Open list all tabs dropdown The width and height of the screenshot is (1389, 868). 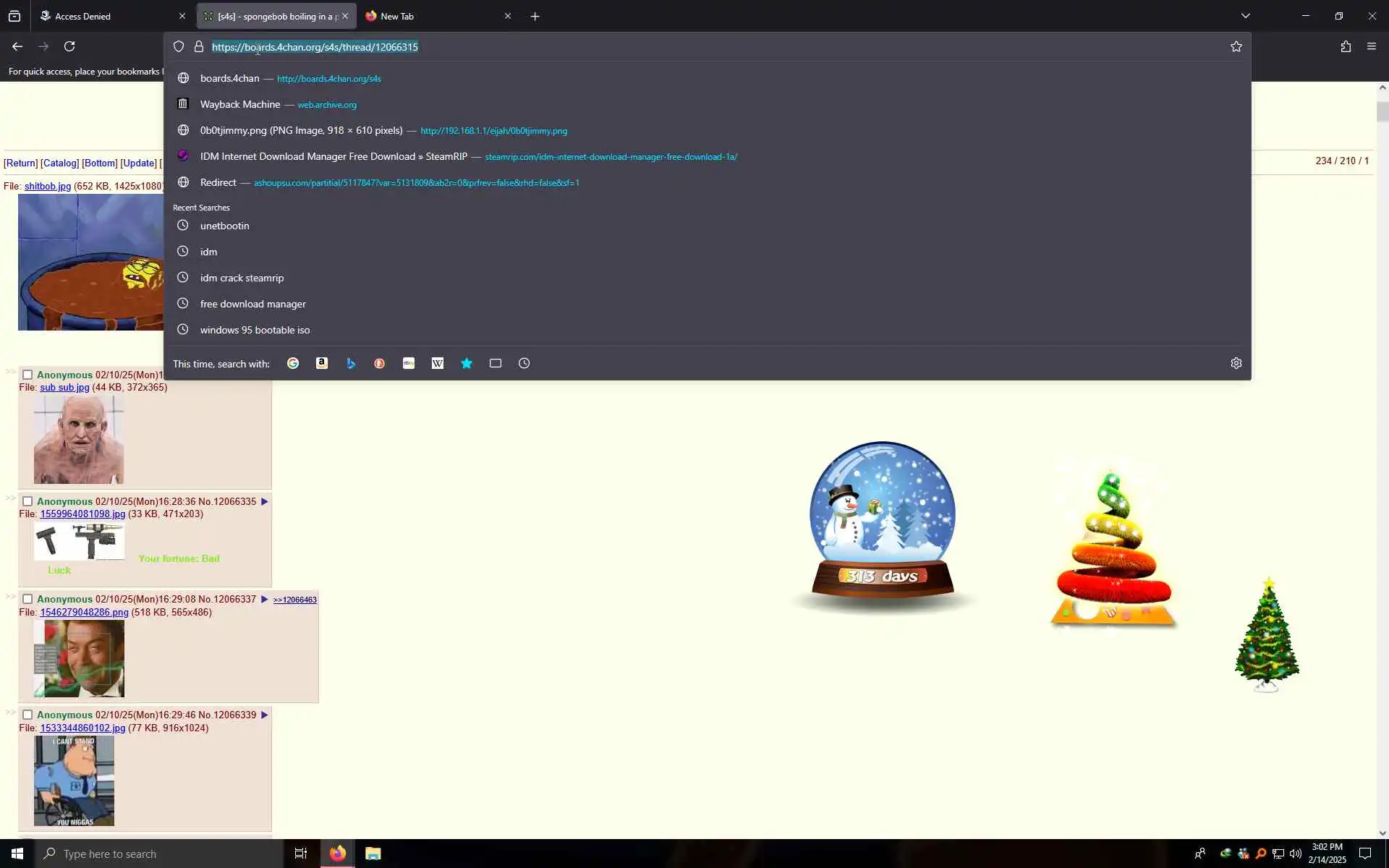pos(1245,16)
